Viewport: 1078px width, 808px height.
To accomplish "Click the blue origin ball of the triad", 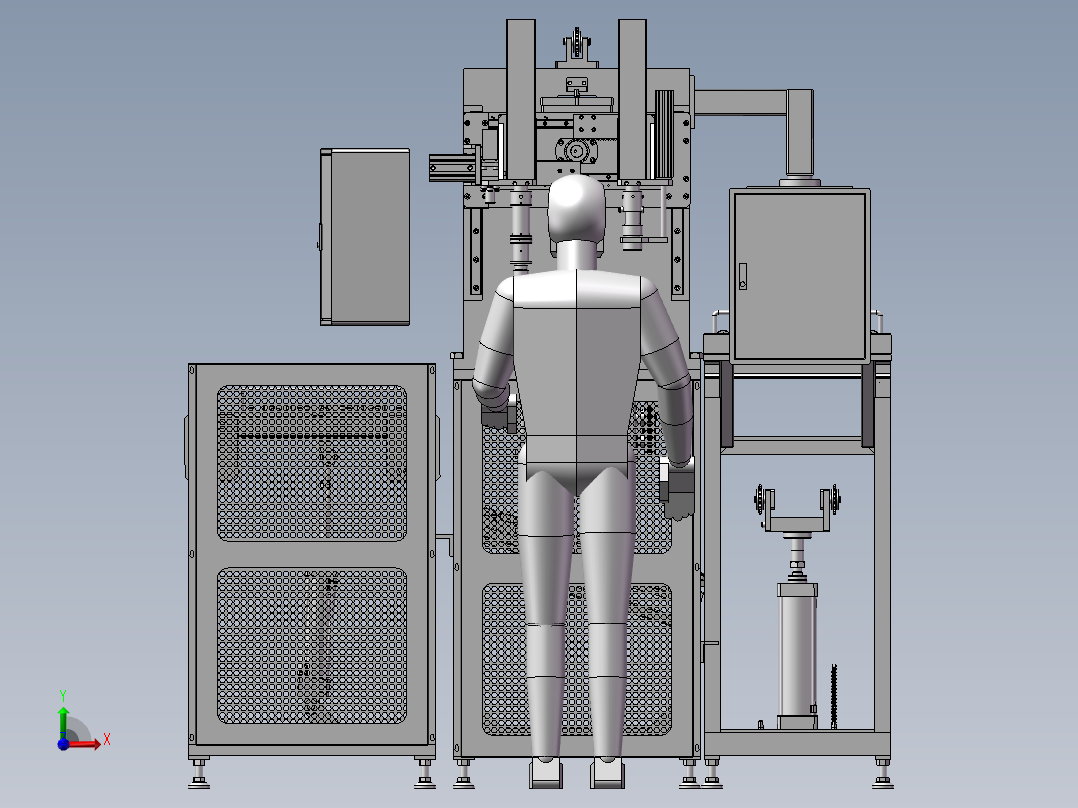I will pos(63,744).
